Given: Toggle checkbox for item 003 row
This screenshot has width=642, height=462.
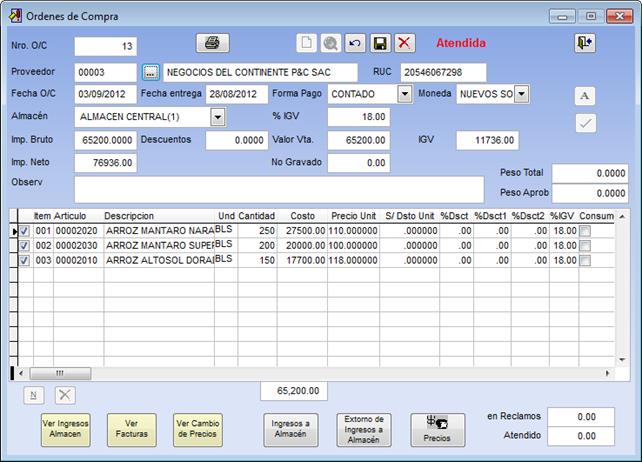Looking at the screenshot, I should point(25,260).
